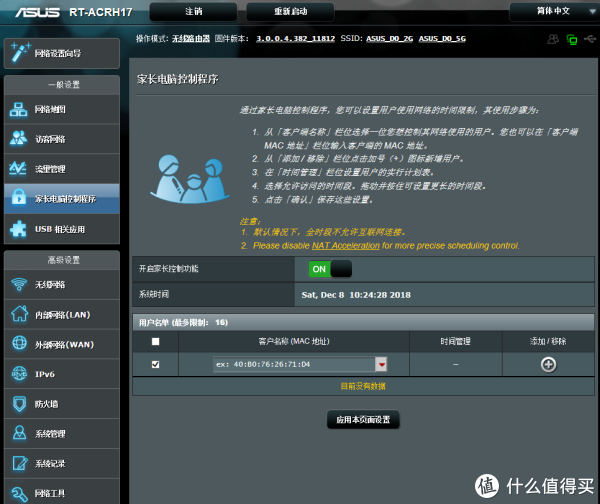Check the select-all box in client list header

(x=155, y=341)
